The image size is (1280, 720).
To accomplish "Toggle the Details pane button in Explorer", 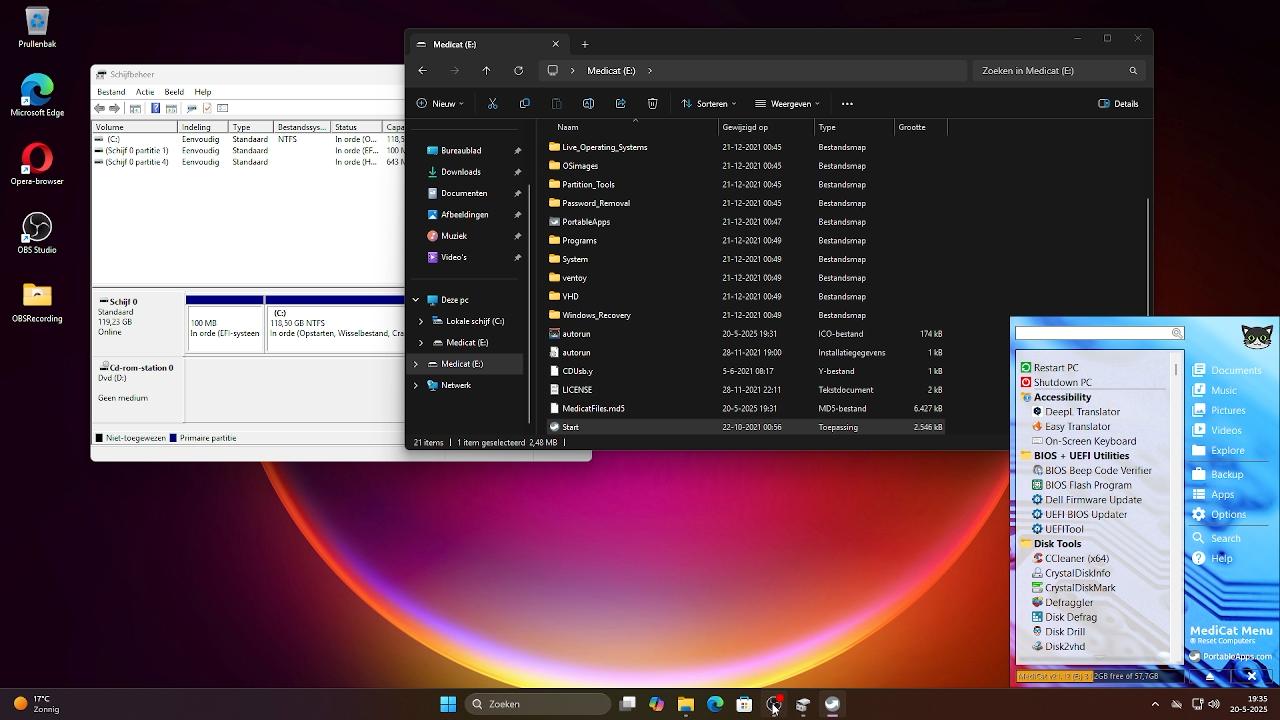I will pos(1118,103).
